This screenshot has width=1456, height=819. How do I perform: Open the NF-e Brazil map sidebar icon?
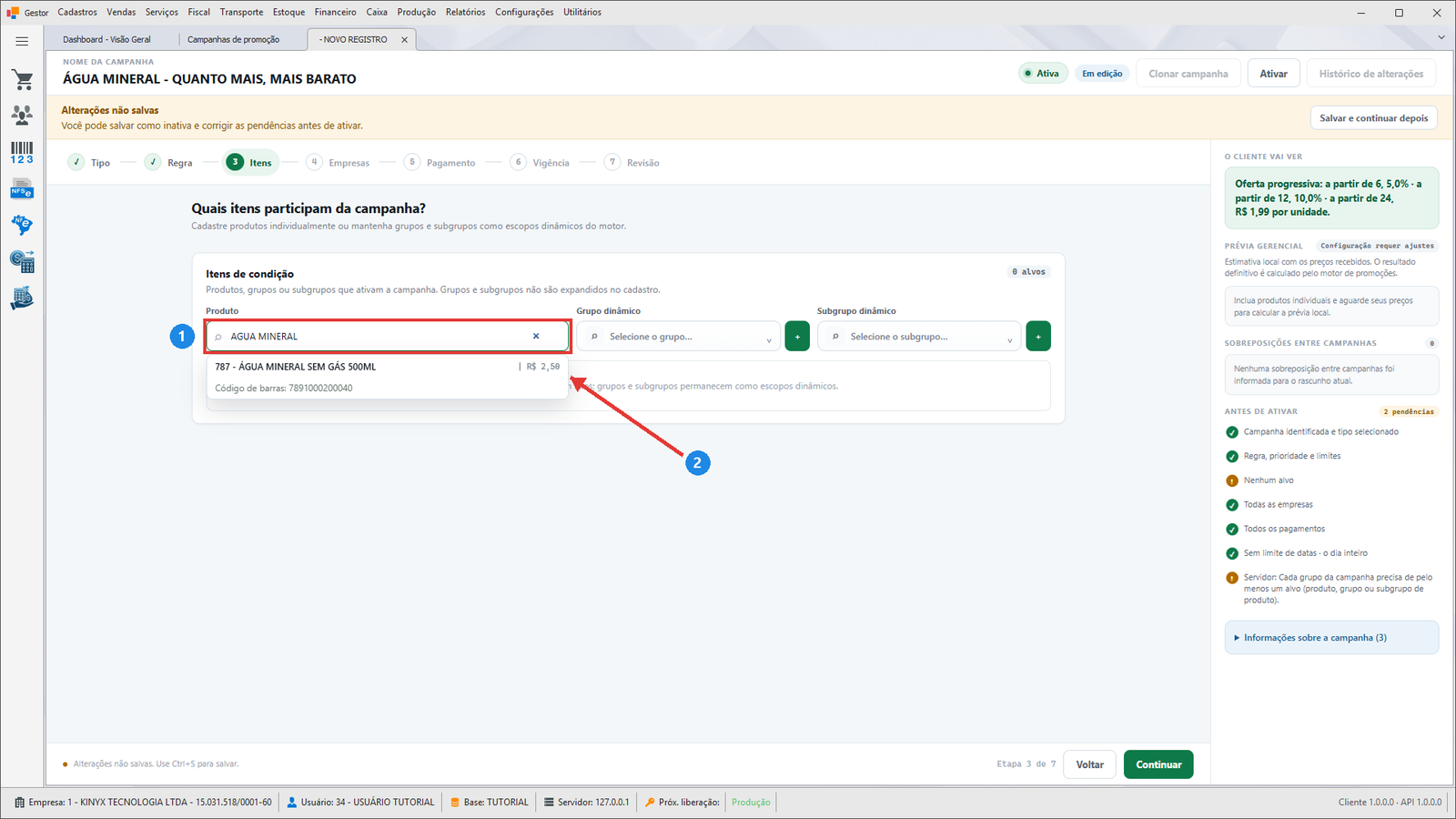[x=22, y=225]
